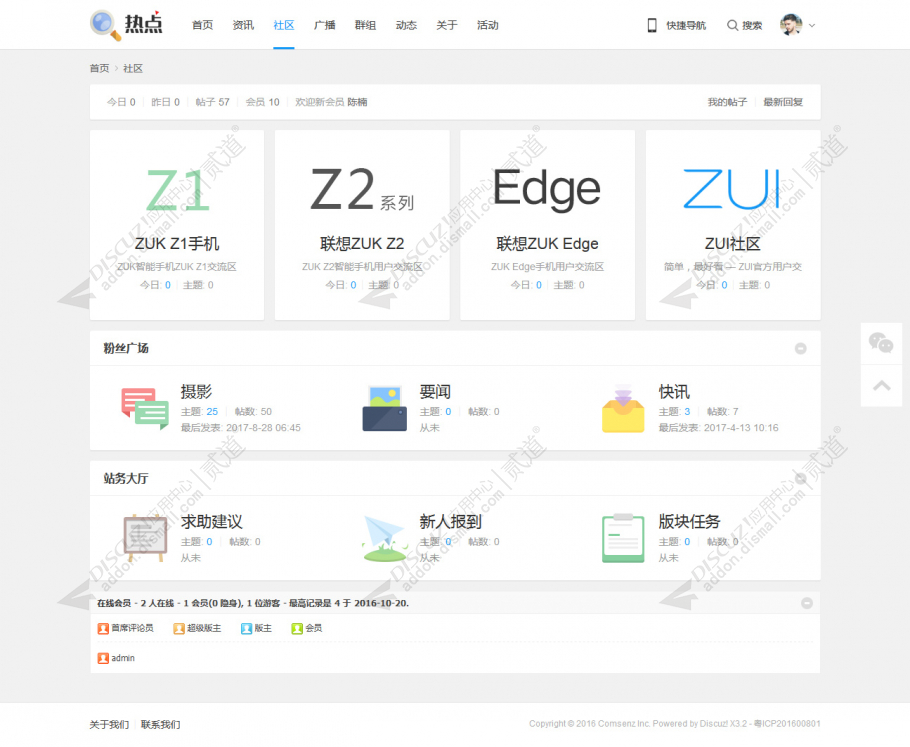This screenshot has height=747, width=910.
Task: Click the 摄影 chat bubbles icon
Action: click(x=145, y=409)
